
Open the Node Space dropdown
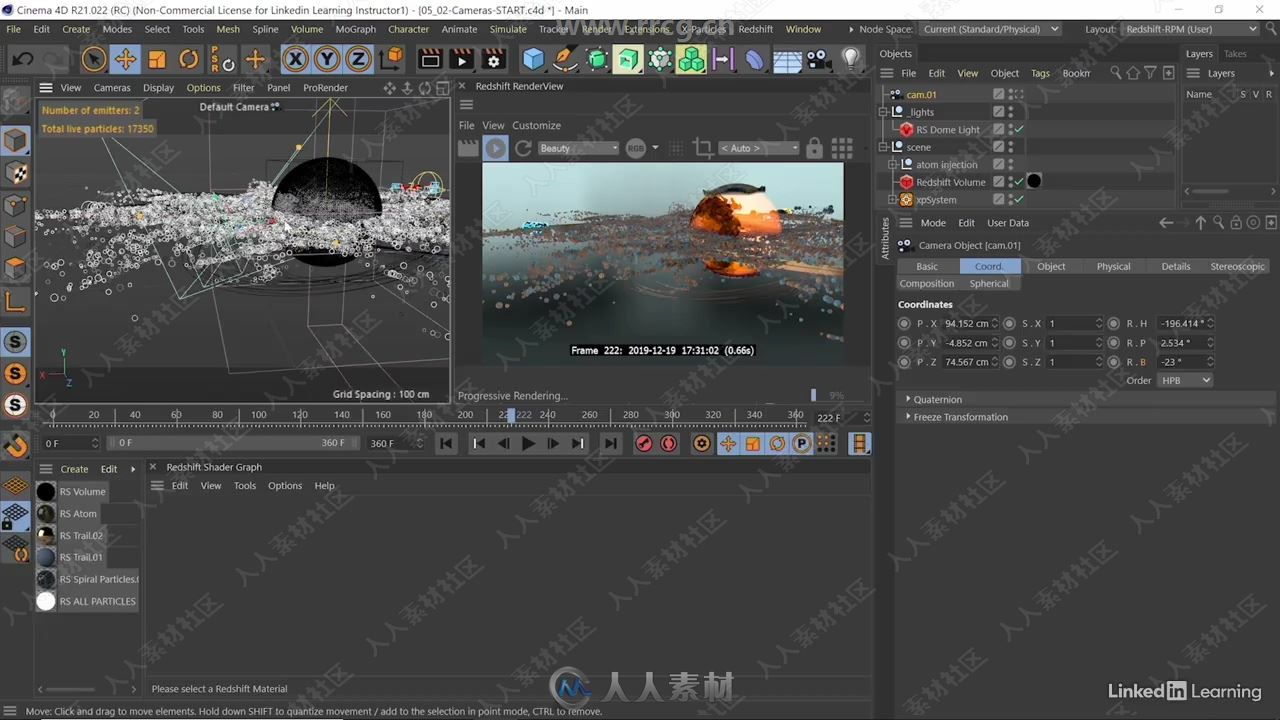pos(990,29)
